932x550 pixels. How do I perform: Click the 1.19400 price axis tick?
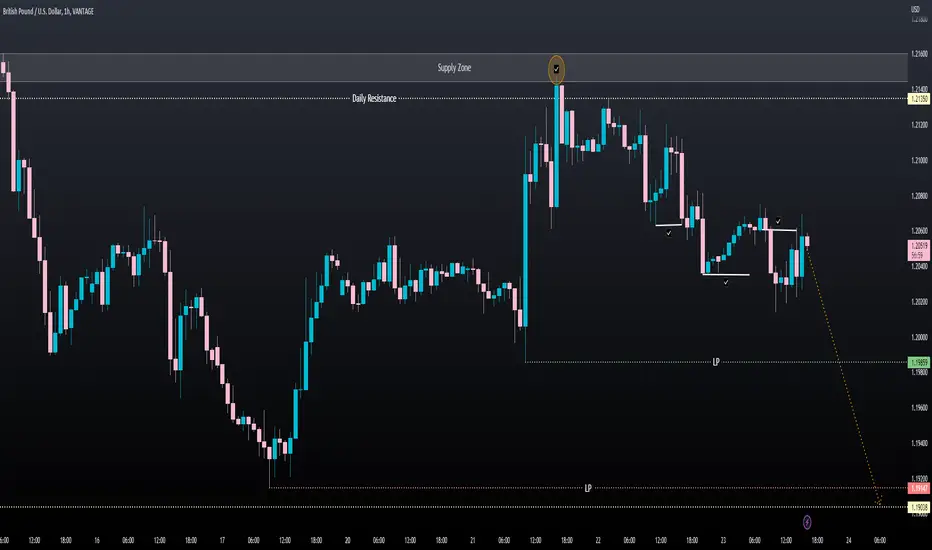pyautogui.click(x=919, y=443)
